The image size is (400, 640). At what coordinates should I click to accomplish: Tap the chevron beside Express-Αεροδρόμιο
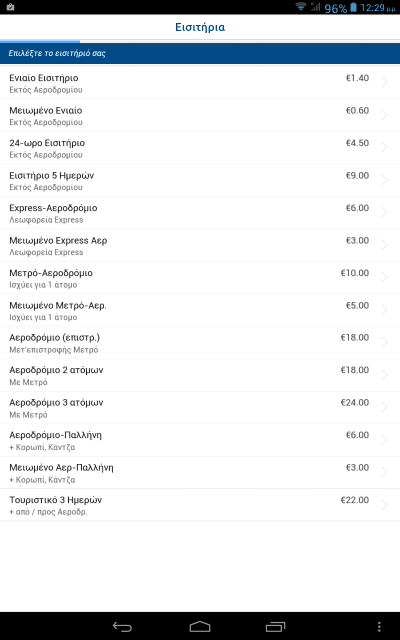coord(384,212)
